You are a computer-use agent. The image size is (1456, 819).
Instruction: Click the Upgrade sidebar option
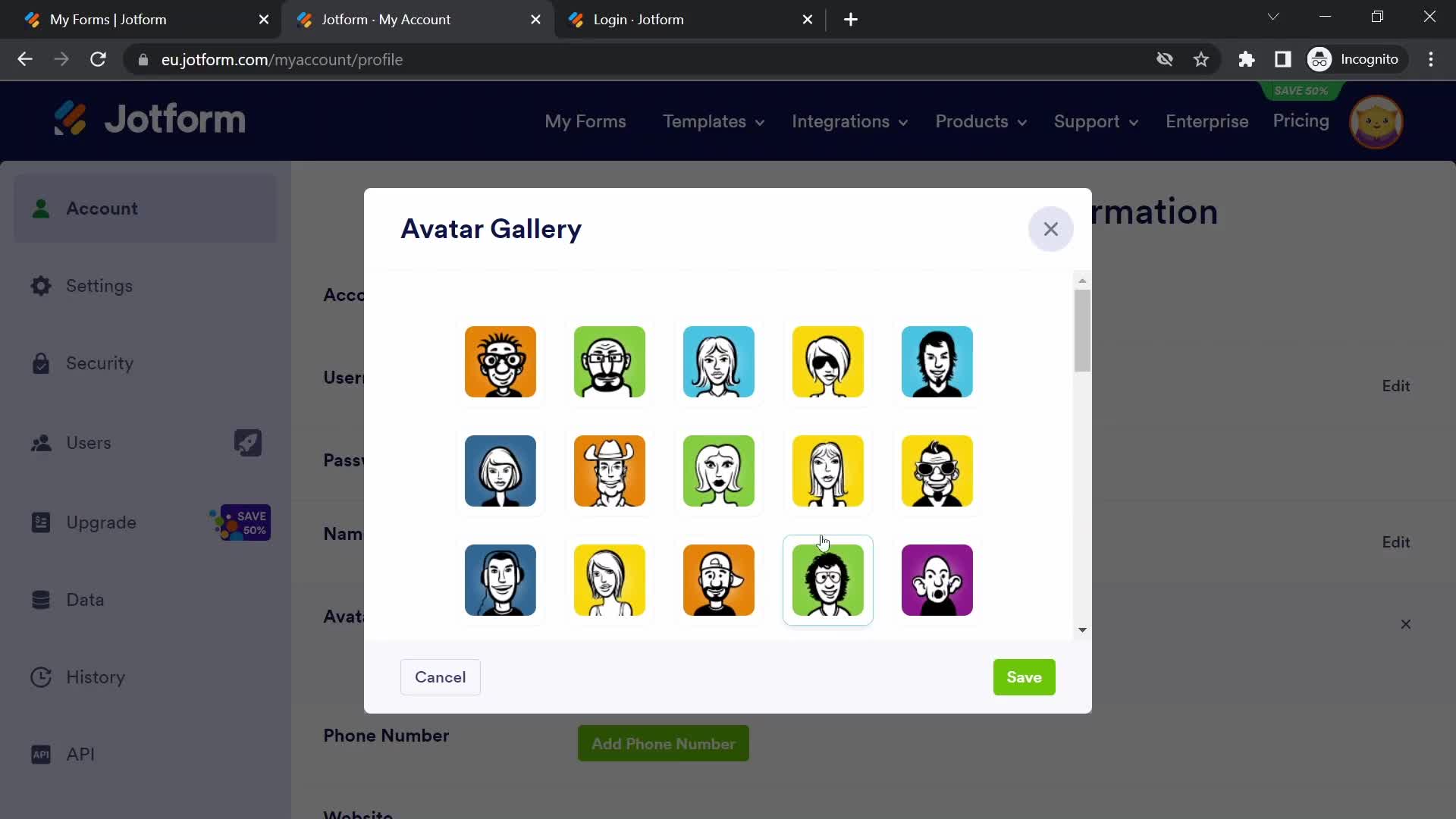tap(100, 521)
